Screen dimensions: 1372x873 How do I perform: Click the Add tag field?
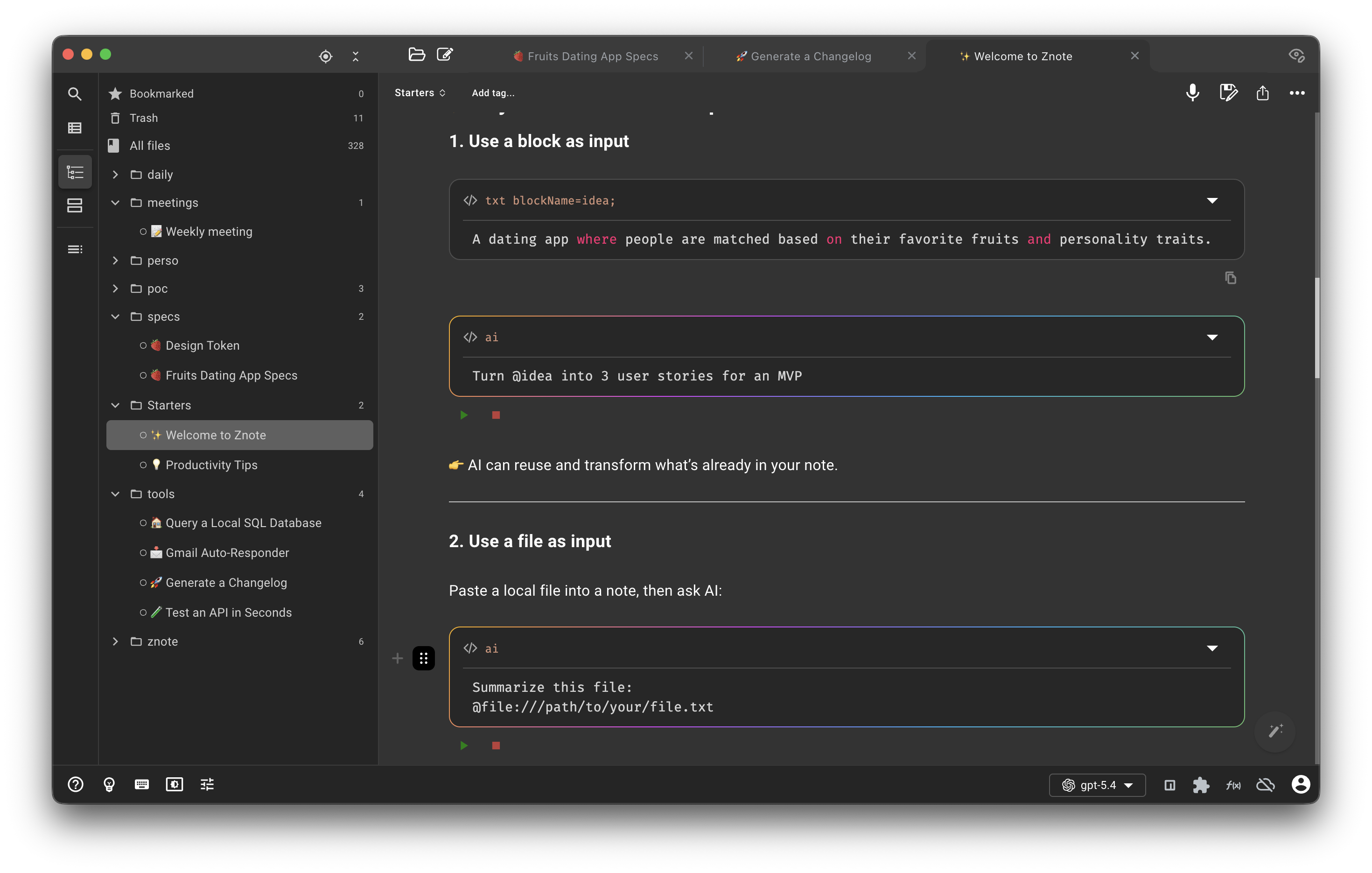tap(492, 92)
